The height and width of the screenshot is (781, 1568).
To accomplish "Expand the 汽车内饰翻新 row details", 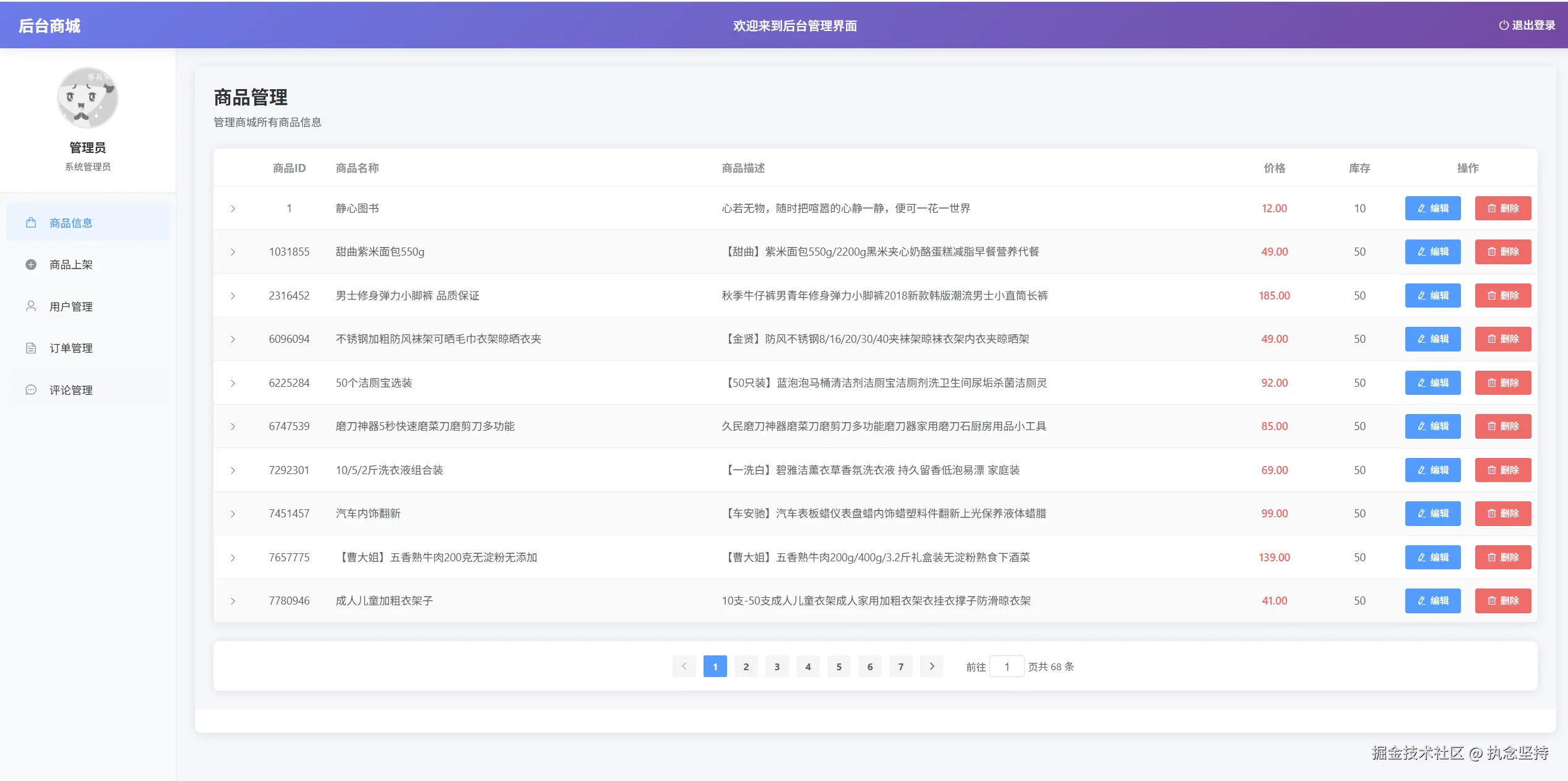I will click(233, 514).
